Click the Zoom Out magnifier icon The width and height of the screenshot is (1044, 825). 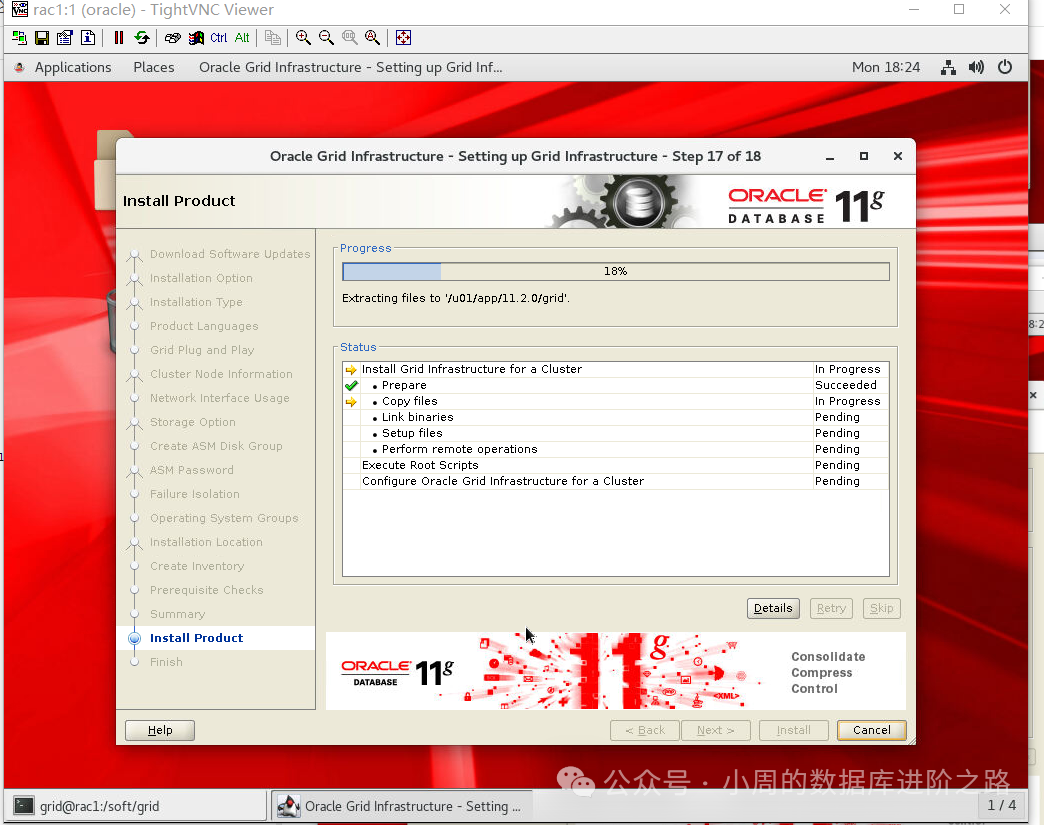[x=326, y=38]
